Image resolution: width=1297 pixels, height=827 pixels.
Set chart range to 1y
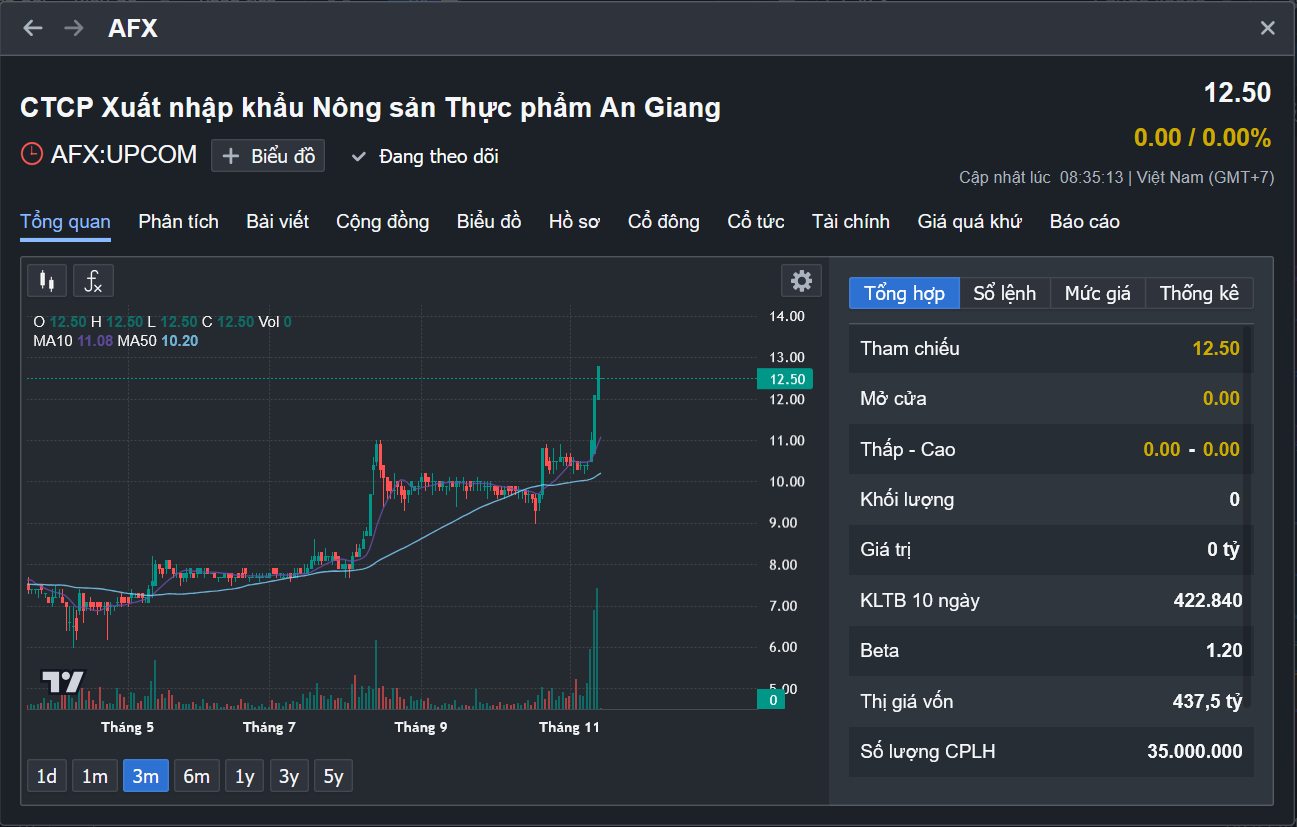(245, 776)
